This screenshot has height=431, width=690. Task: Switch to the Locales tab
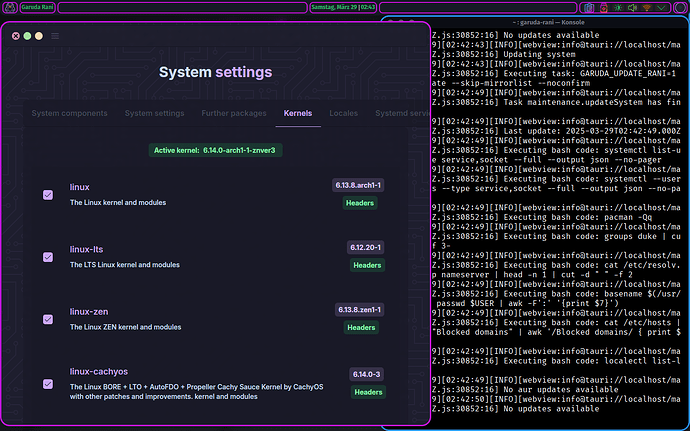click(344, 113)
